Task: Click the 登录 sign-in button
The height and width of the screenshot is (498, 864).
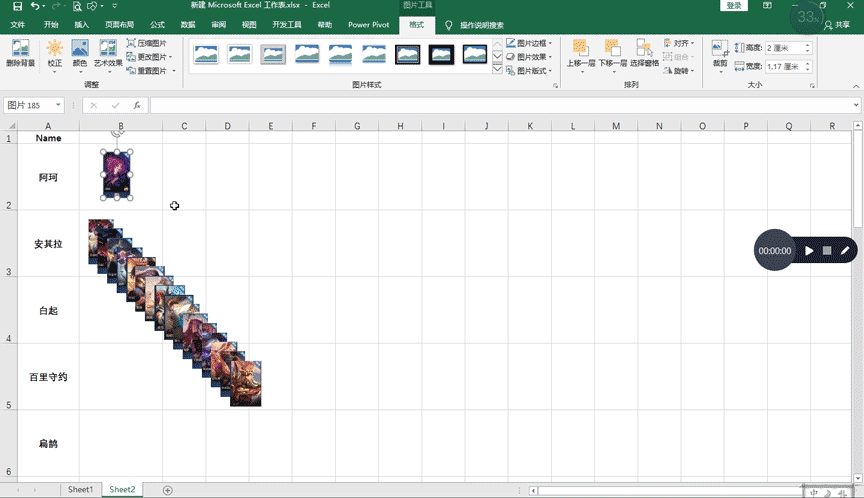Action: (734, 6)
